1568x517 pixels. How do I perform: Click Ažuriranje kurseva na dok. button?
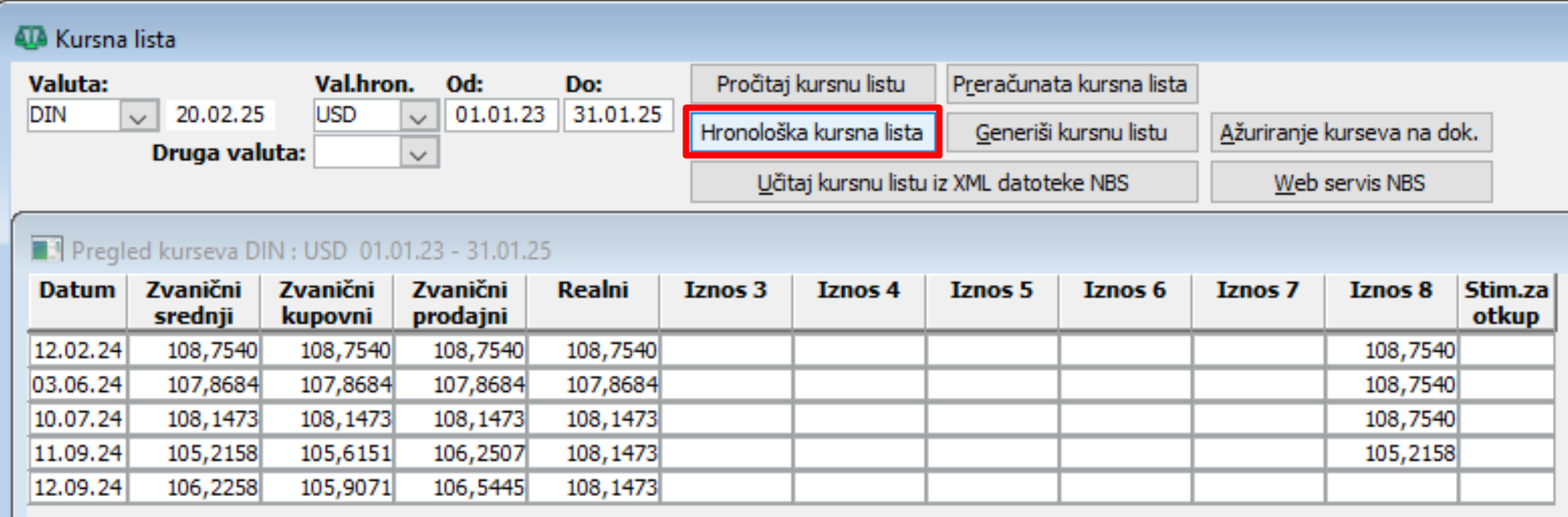[1351, 132]
